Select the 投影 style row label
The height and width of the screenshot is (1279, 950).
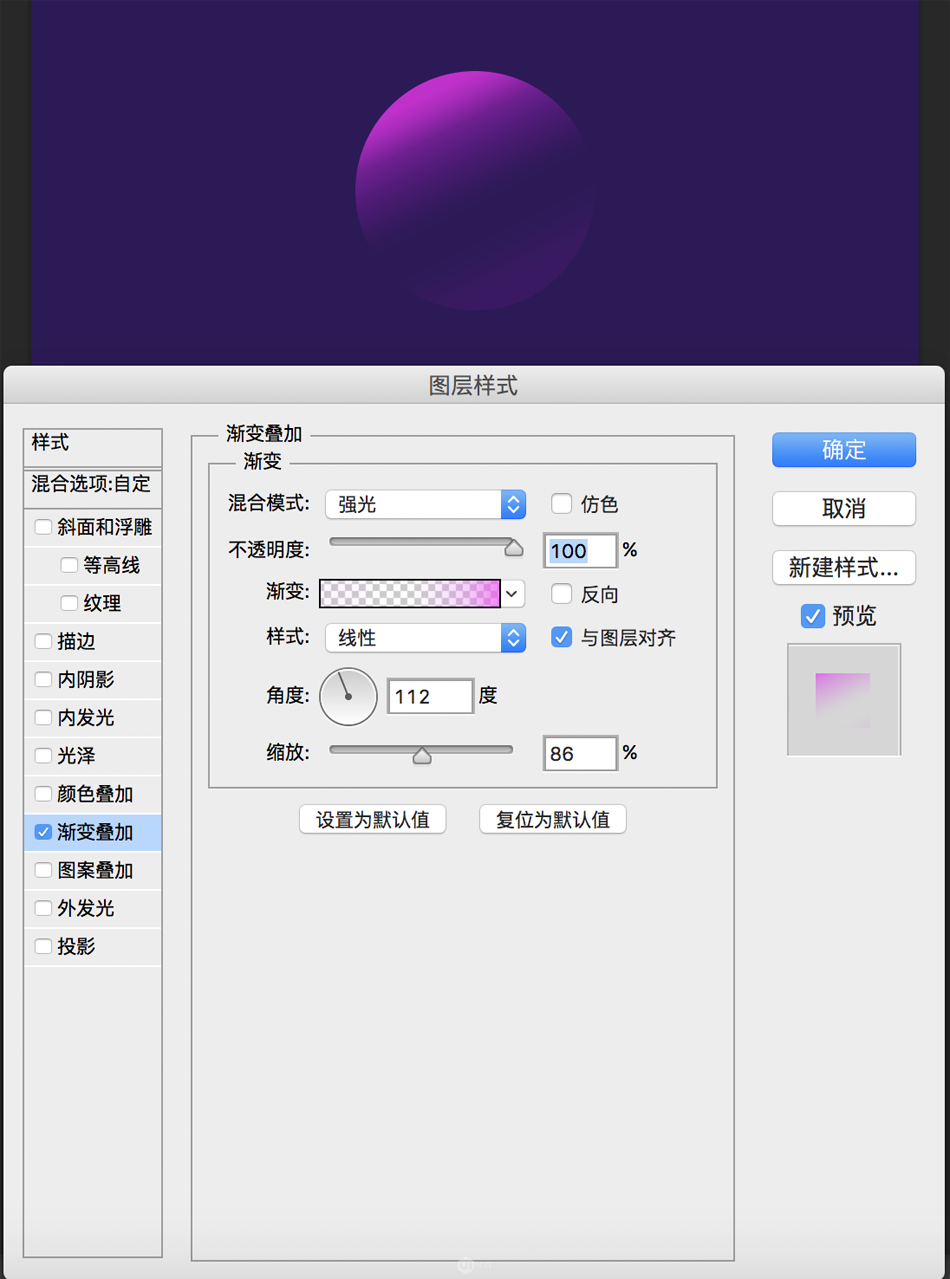tap(77, 946)
